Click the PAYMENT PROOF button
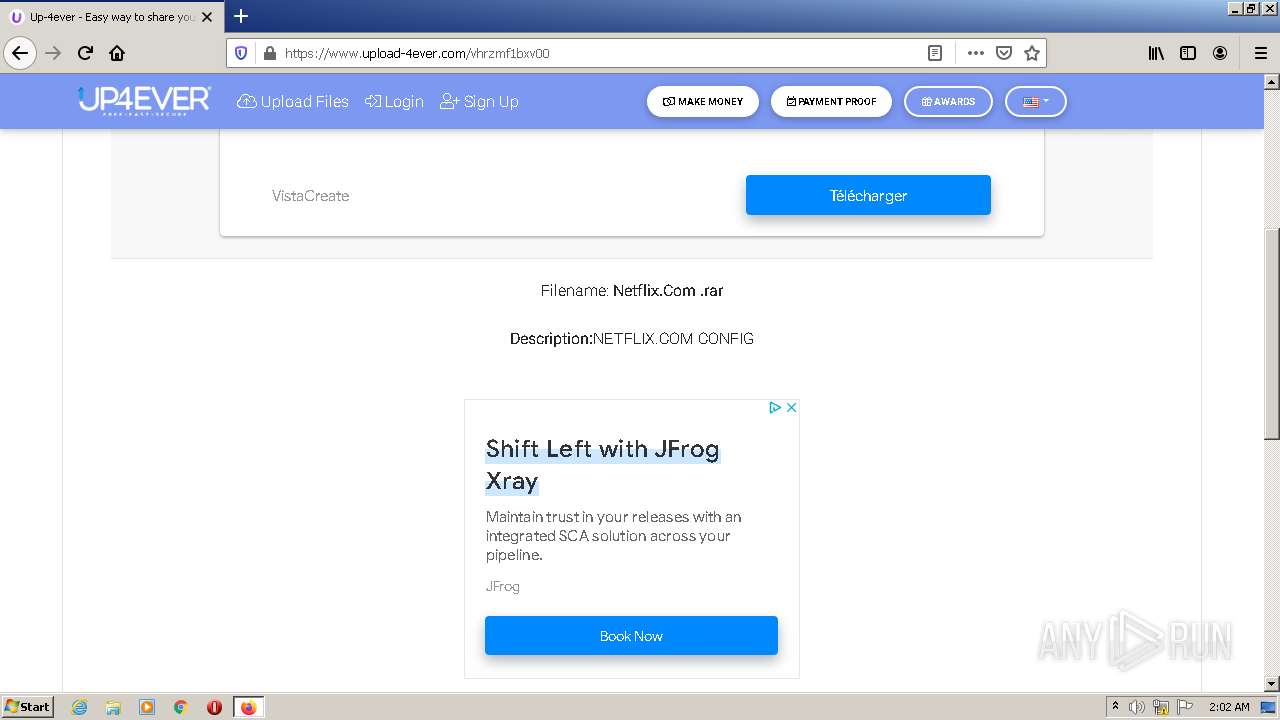This screenshot has width=1280, height=720. pyautogui.click(x=831, y=101)
